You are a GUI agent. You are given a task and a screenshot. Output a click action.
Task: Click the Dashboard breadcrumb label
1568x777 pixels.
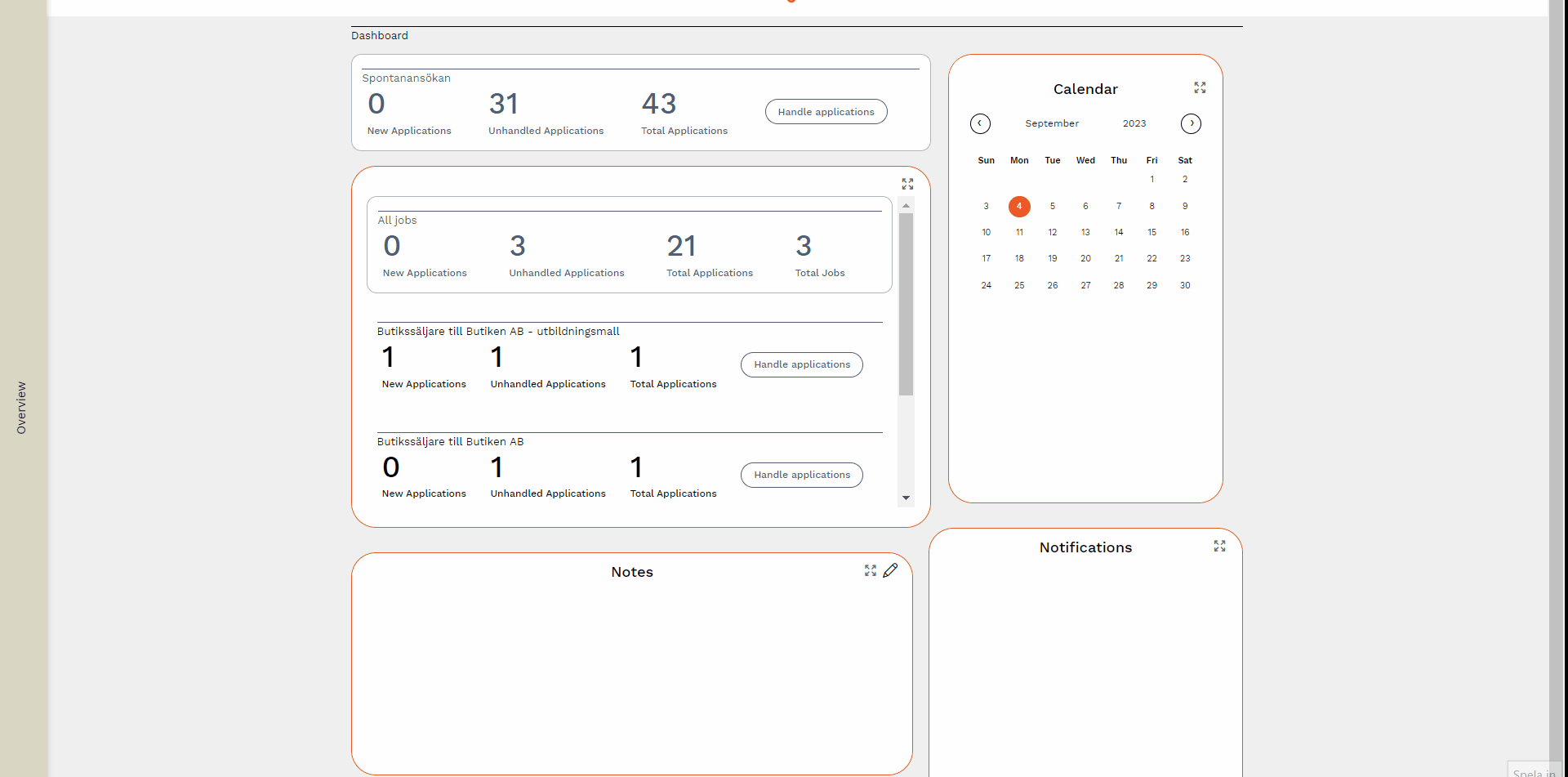pyautogui.click(x=380, y=36)
